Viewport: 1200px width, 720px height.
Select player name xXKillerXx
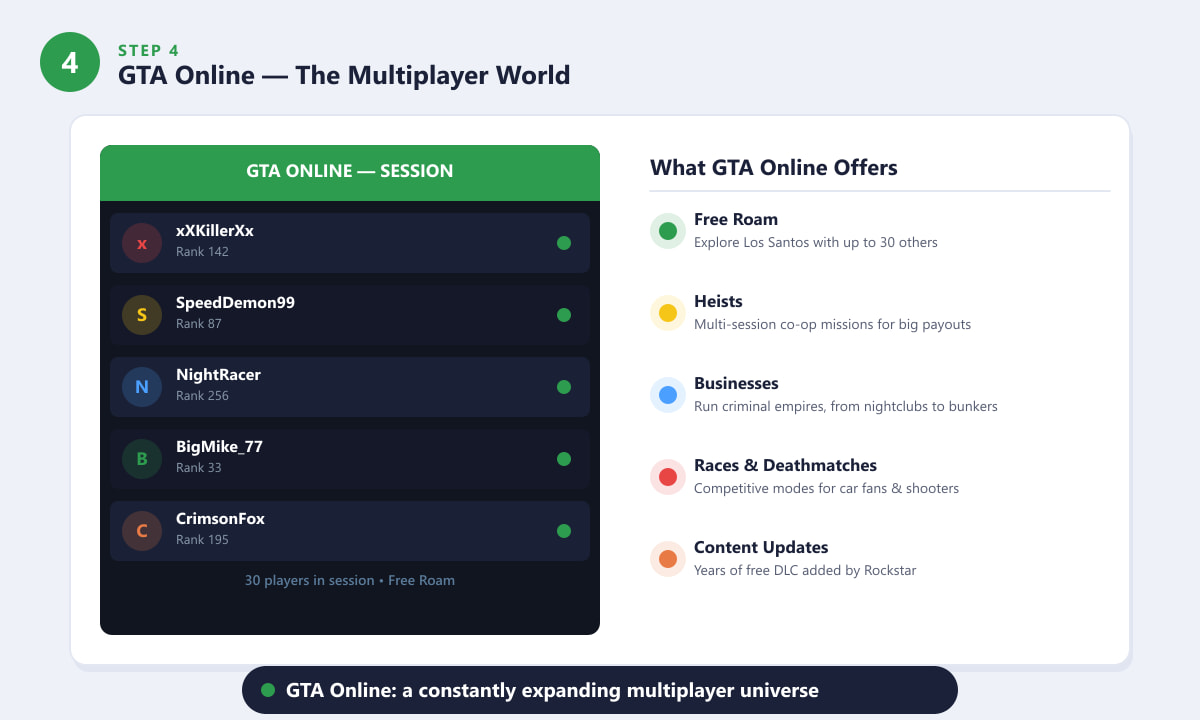(215, 231)
